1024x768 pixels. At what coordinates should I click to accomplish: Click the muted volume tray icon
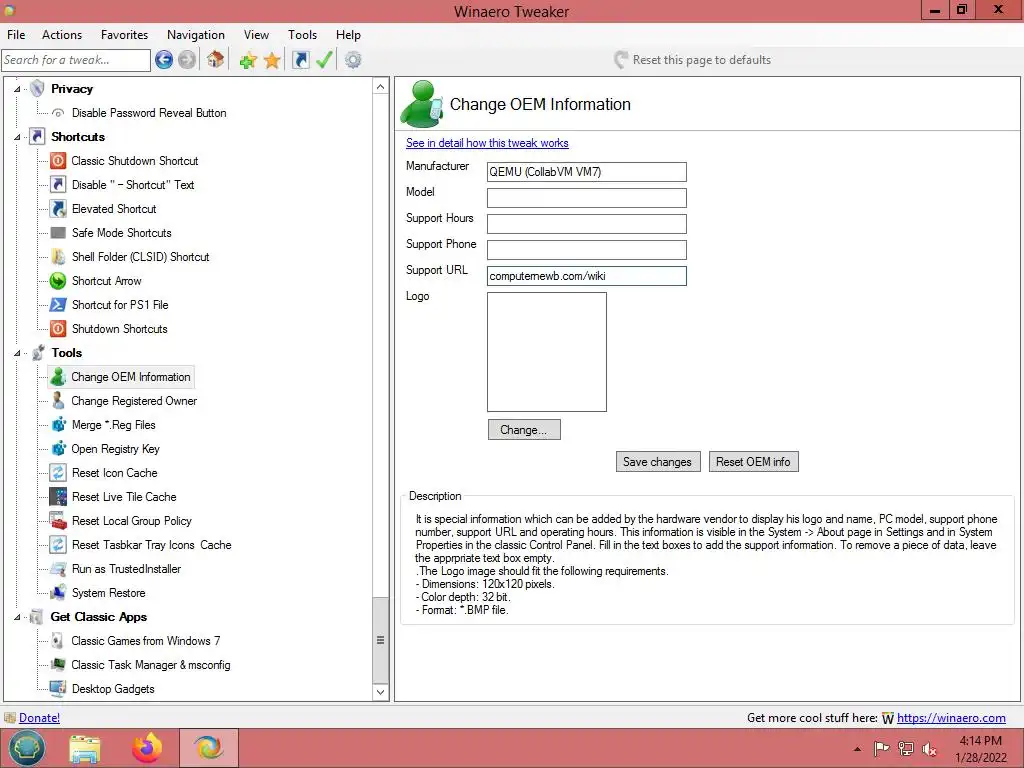tap(930, 749)
